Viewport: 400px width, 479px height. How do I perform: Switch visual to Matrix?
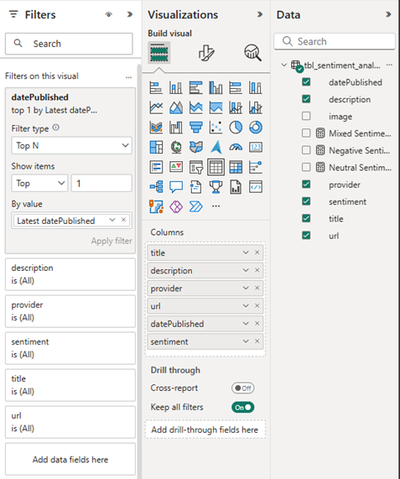click(x=236, y=167)
